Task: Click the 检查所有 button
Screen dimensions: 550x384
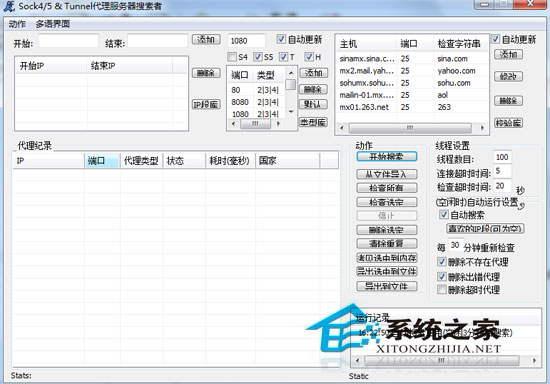Action: pos(387,188)
